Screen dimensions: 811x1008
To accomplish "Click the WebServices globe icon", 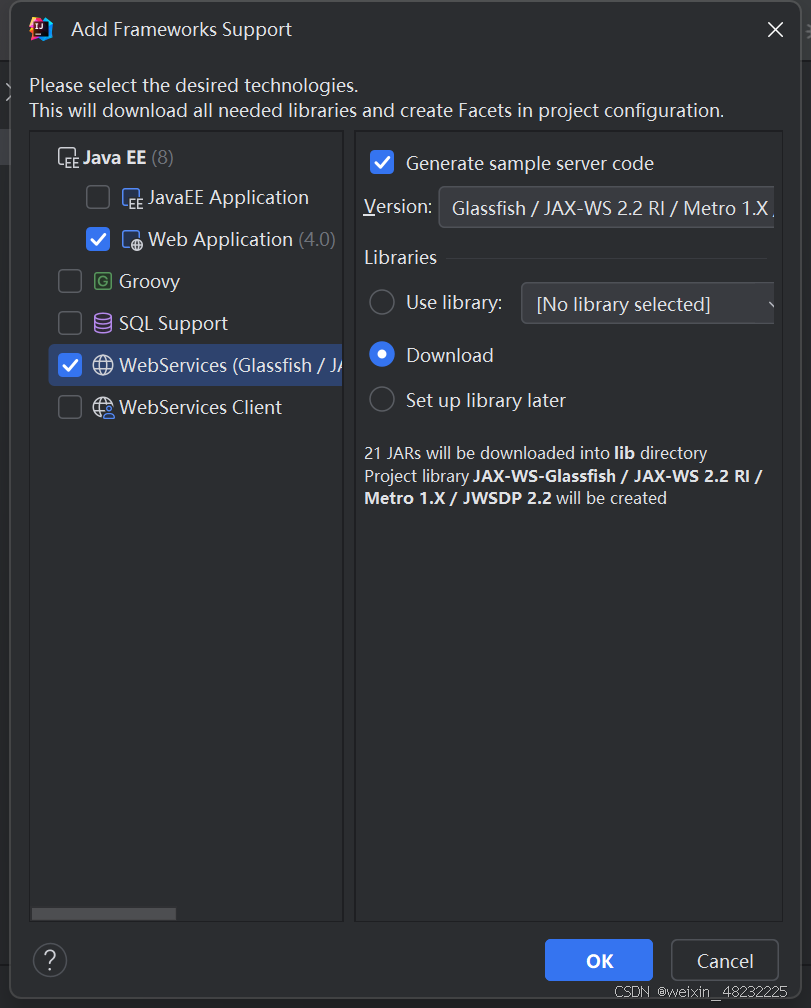I will coord(103,365).
